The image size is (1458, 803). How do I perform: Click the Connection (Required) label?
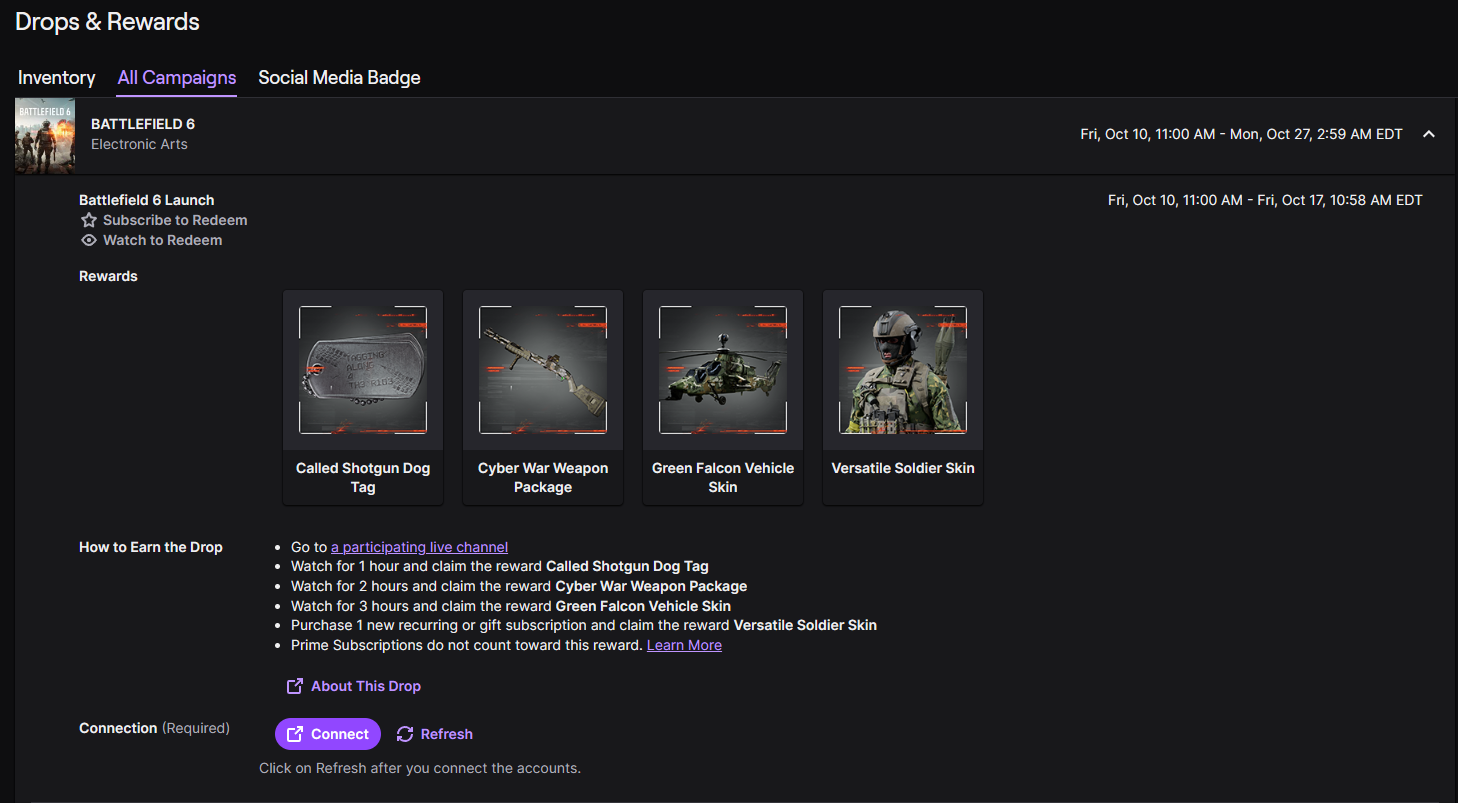154,728
